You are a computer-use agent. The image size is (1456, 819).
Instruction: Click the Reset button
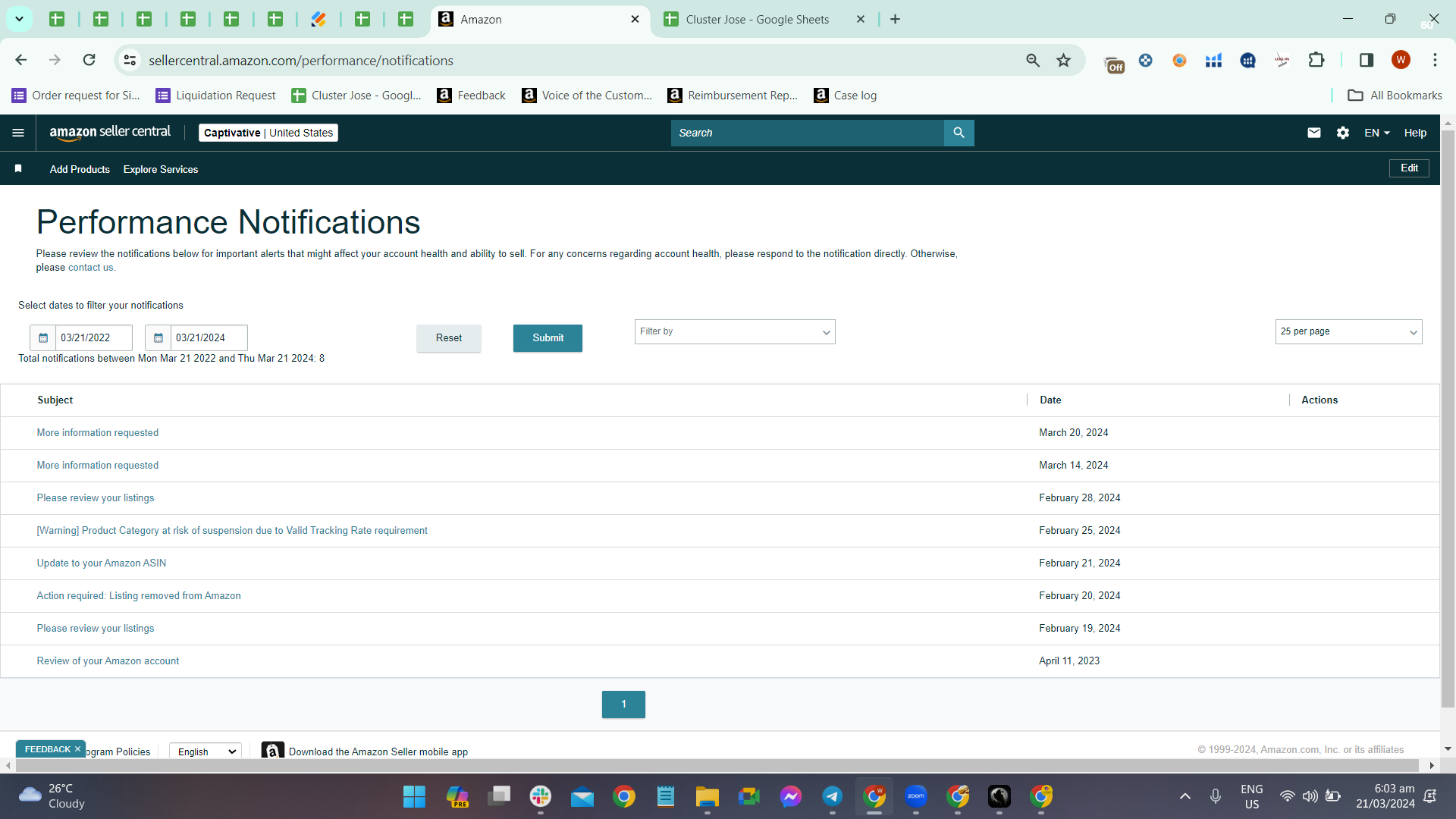(449, 338)
